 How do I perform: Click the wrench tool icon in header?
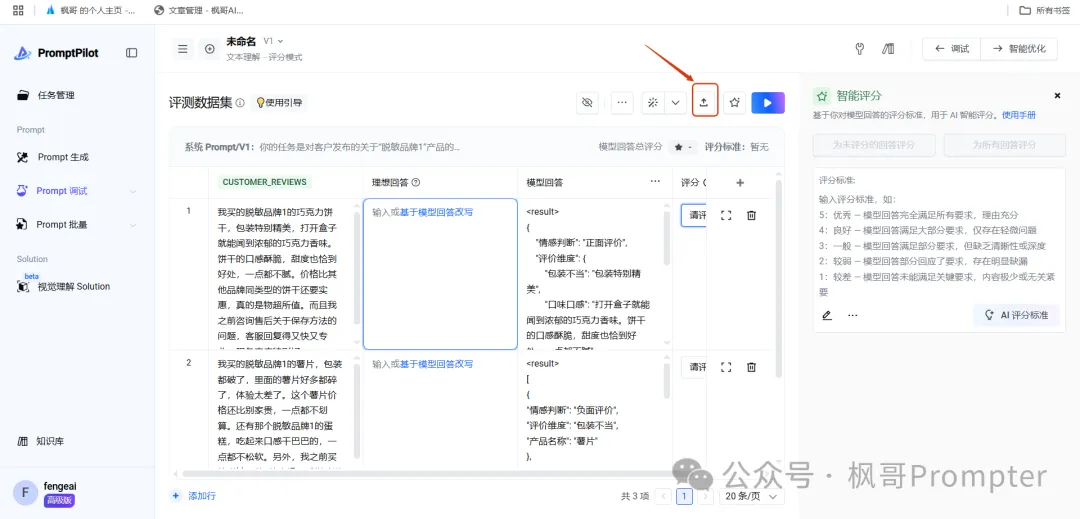(x=859, y=49)
